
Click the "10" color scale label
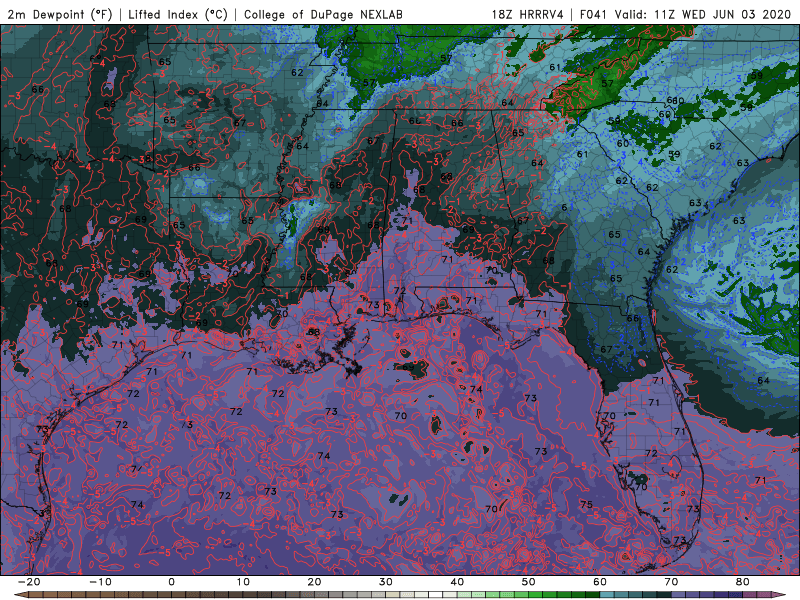[x=243, y=582]
